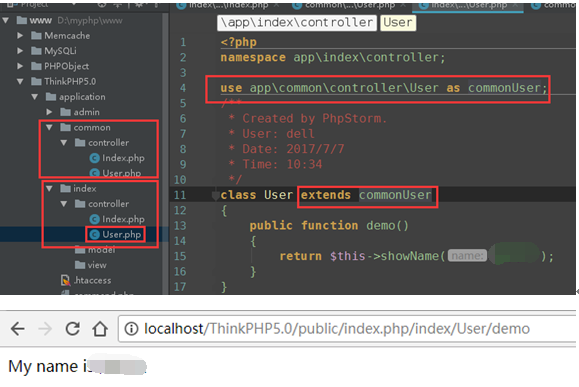Expand the Memcache folder

pyautogui.click(x=20, y=35)
